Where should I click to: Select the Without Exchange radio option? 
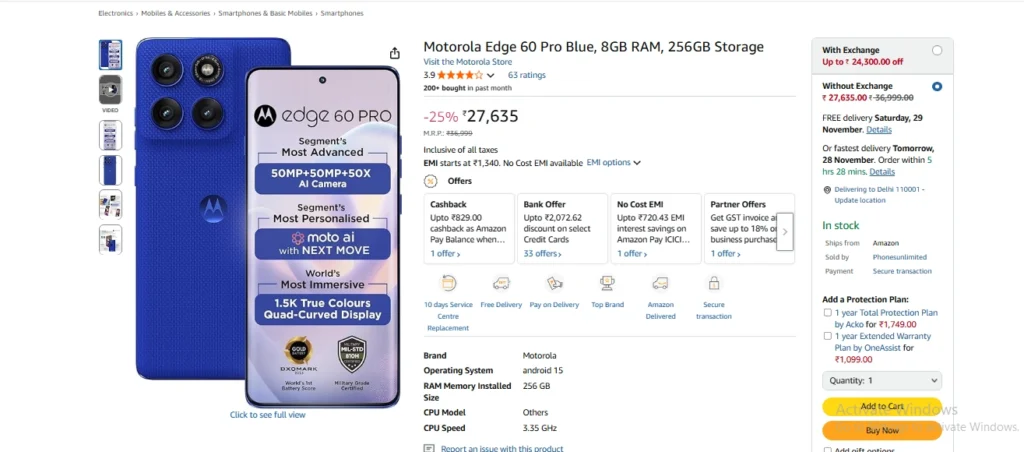[936, 86]
